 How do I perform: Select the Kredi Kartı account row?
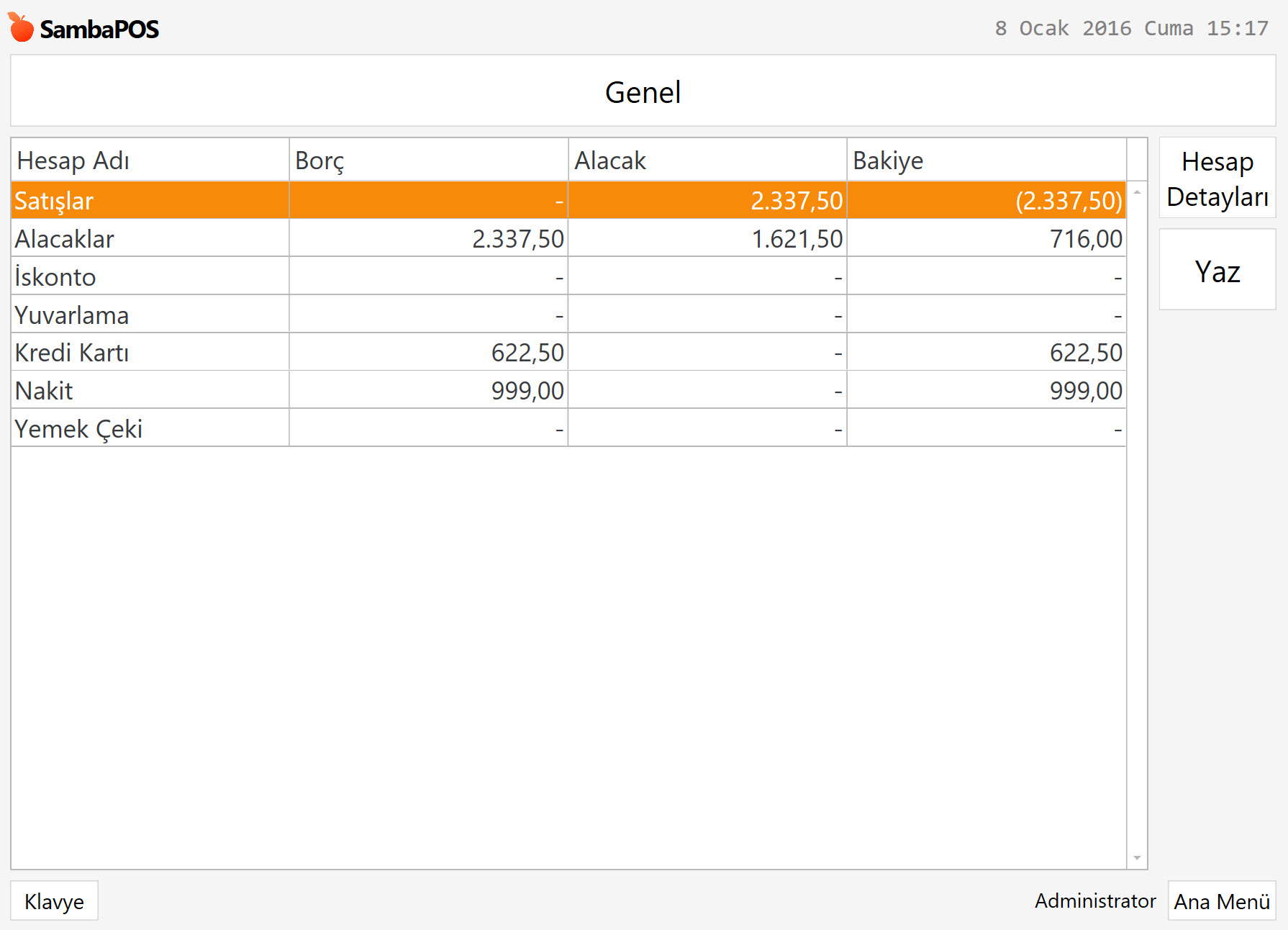pyautogui.click(x=568, y=353)
